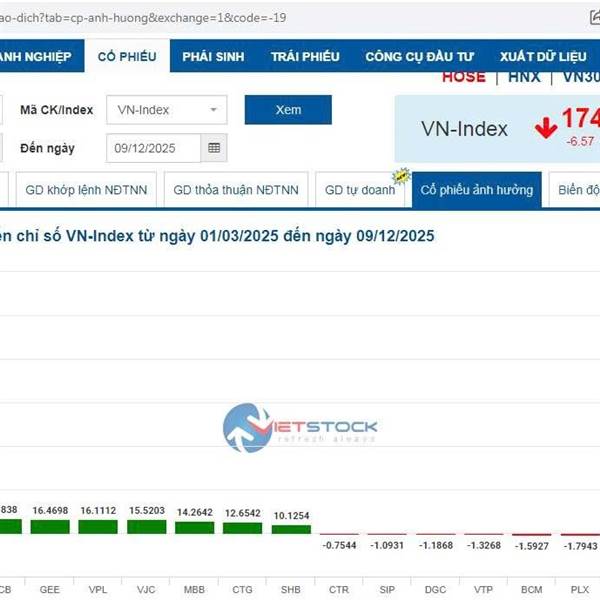Click the GEE axis label

pos(50,589)
